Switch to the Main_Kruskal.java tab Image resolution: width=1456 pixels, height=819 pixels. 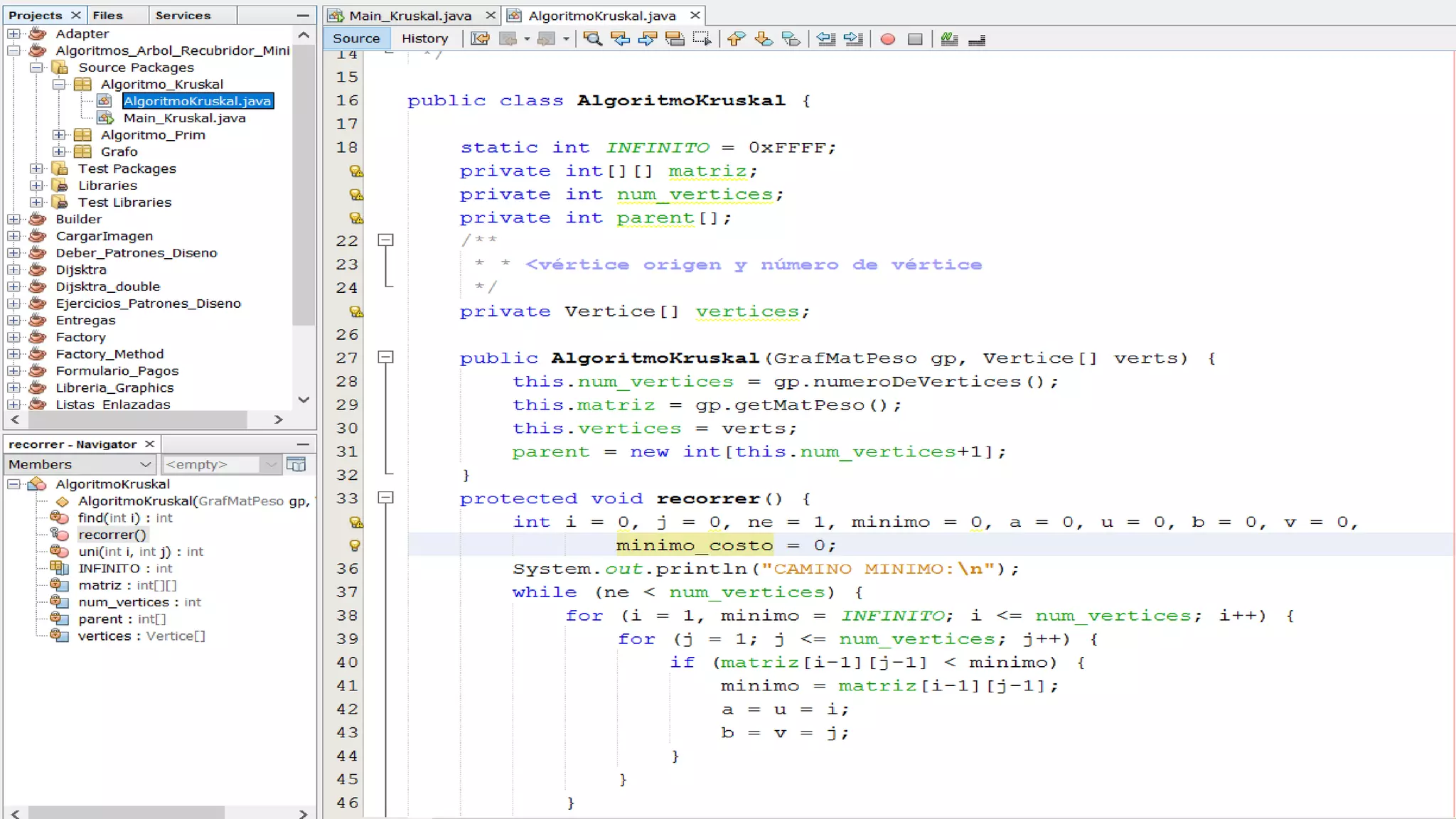(410, 16)
